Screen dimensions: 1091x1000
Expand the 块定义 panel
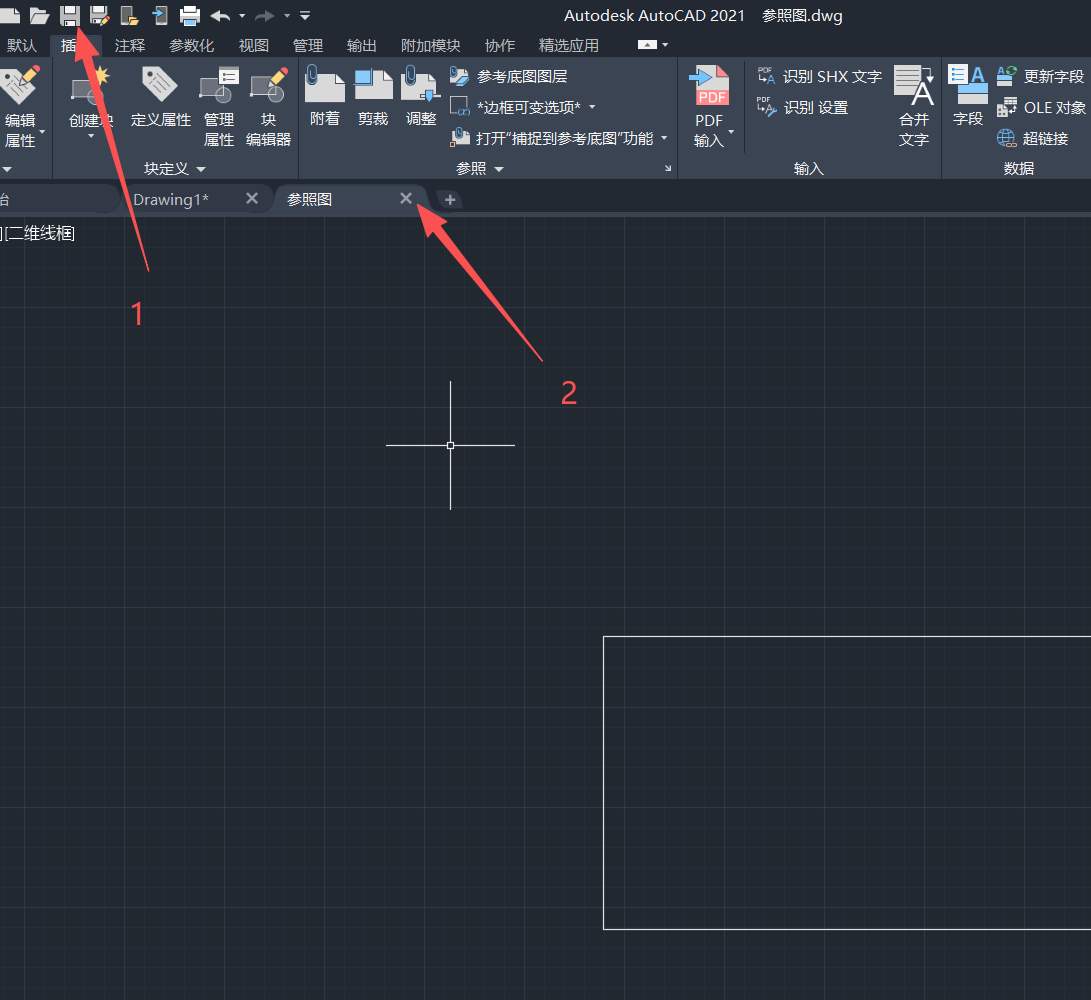[175, 169]
